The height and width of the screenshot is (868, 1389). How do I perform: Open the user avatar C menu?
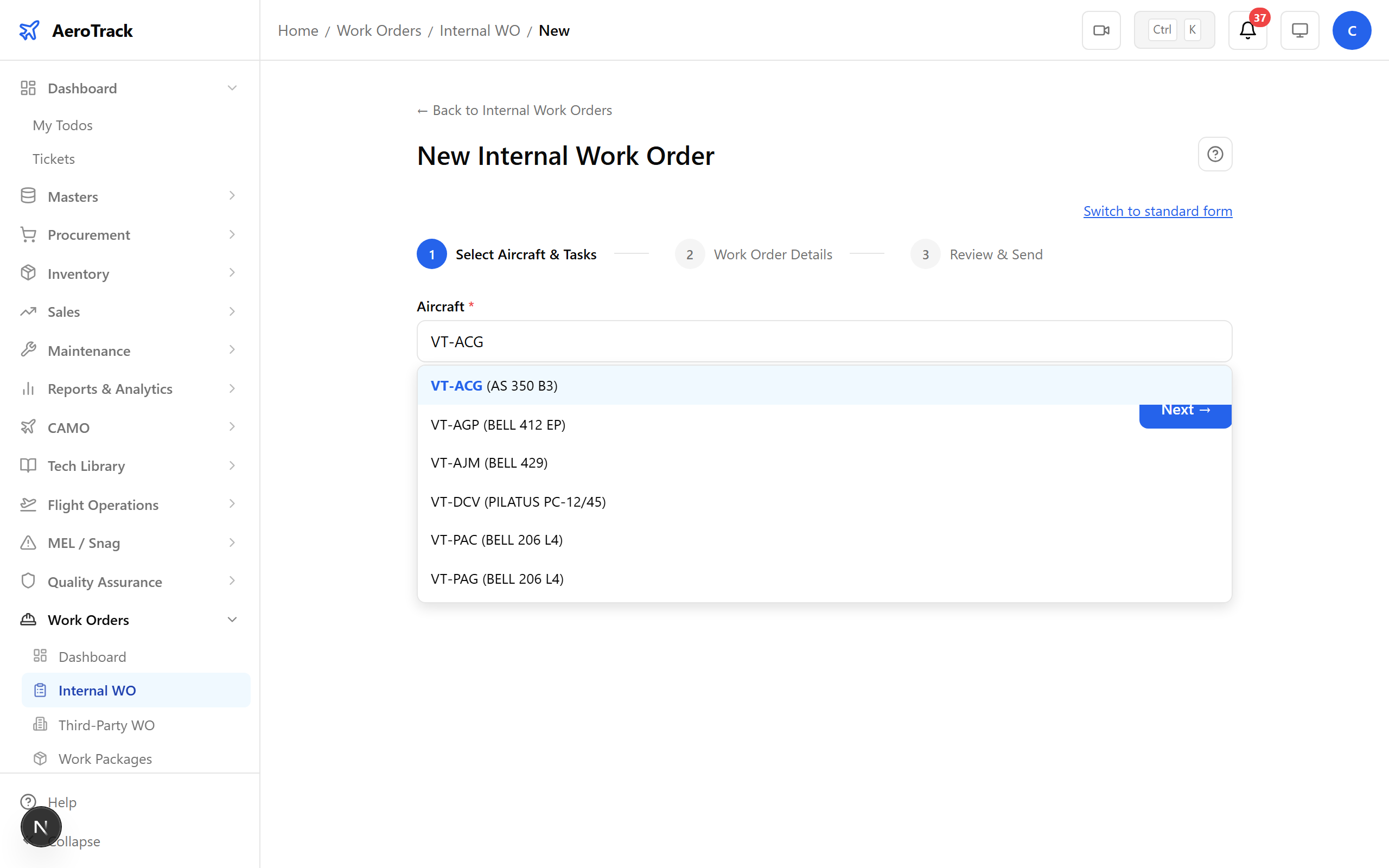(1351, 30)
